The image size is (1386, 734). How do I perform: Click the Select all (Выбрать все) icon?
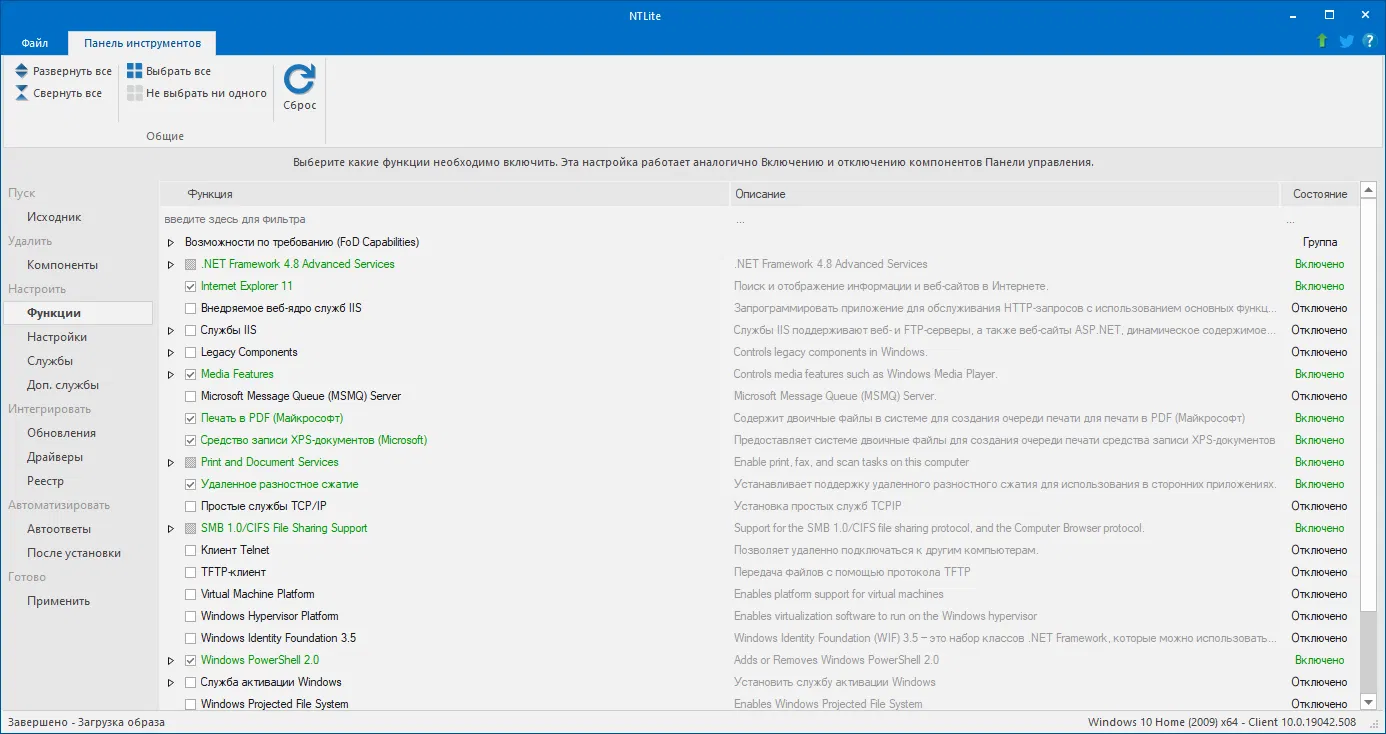pos(134,71)
